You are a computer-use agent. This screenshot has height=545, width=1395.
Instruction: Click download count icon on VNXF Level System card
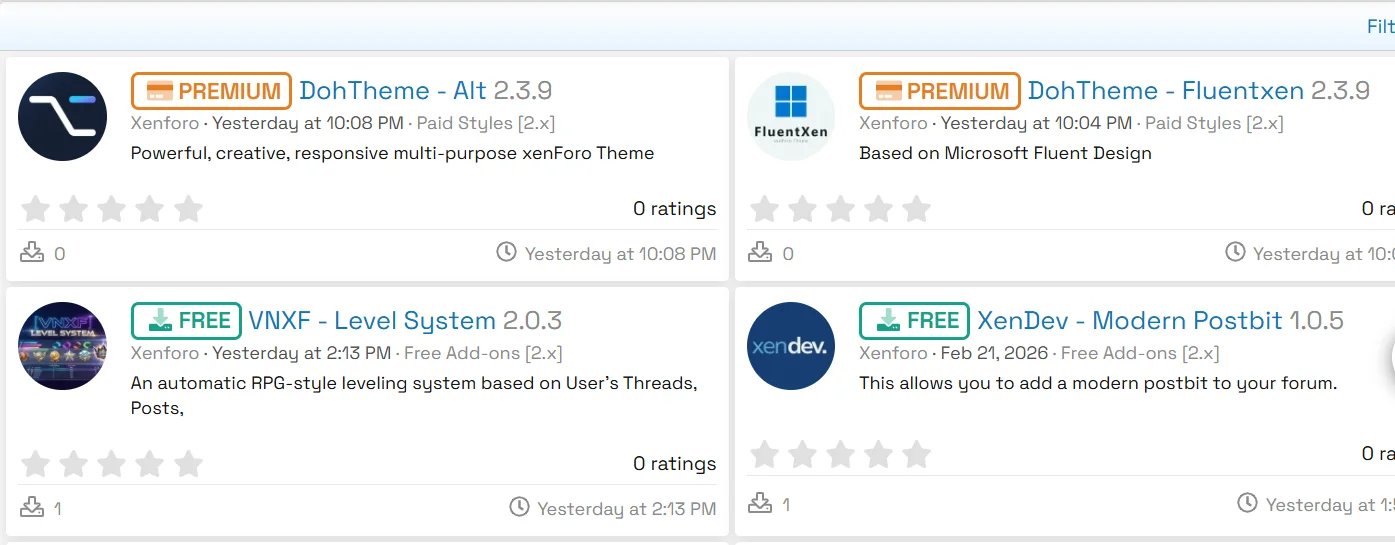click(x=32, y=507)
